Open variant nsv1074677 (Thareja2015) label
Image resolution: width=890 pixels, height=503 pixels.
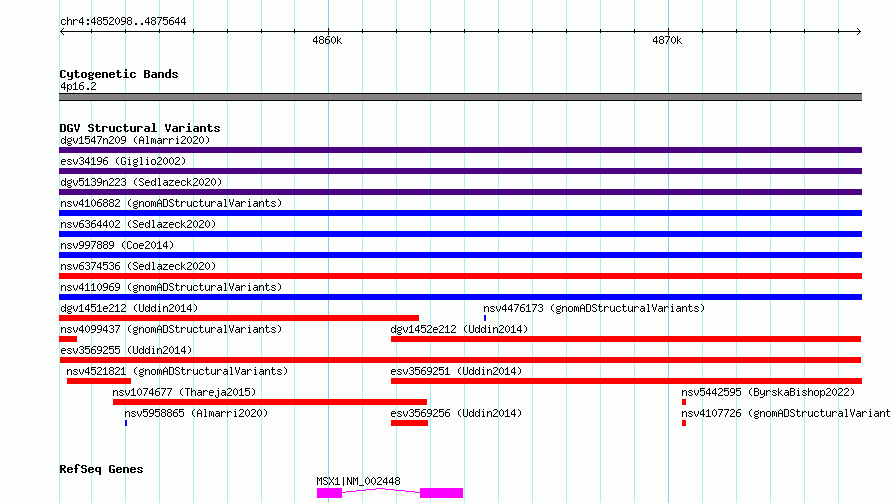pos(184,392)
